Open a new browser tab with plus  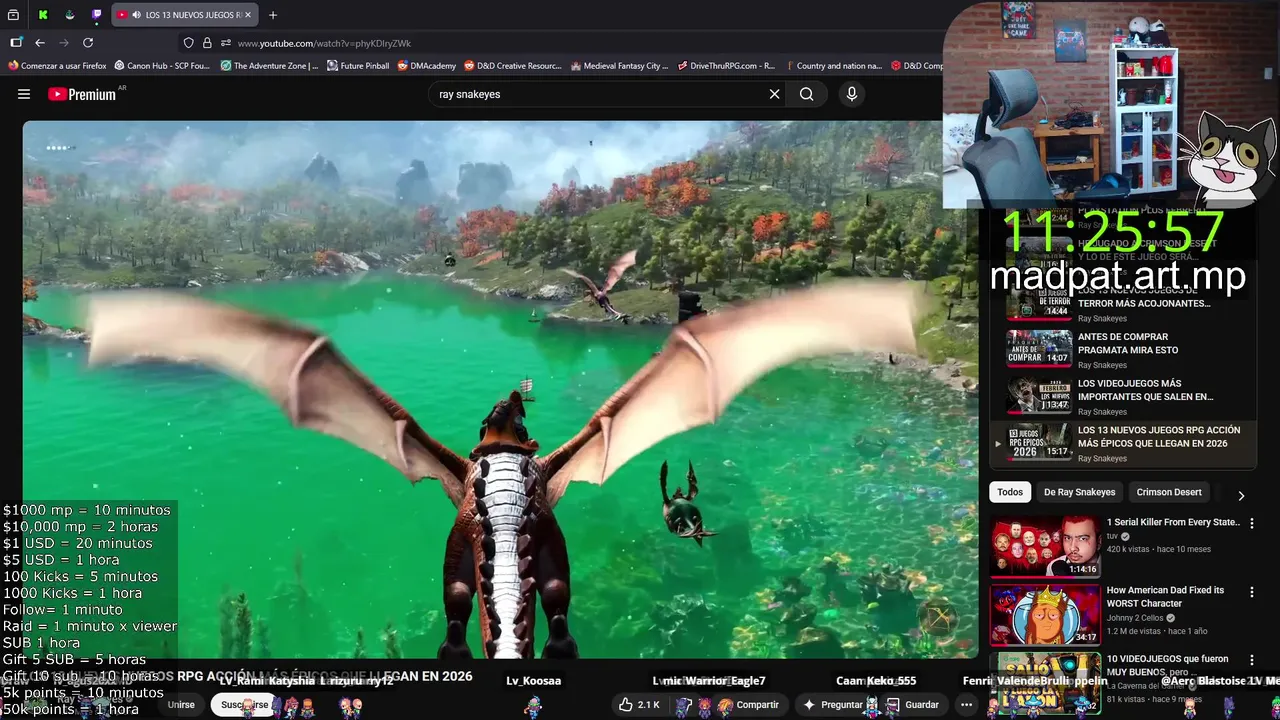click(x=273, y=15)
